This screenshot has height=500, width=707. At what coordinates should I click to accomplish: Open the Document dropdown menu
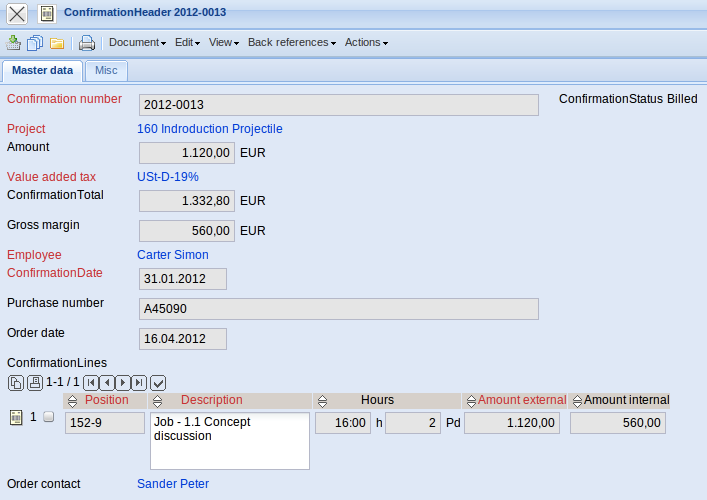pyautogui.click(x=138, y=42)
